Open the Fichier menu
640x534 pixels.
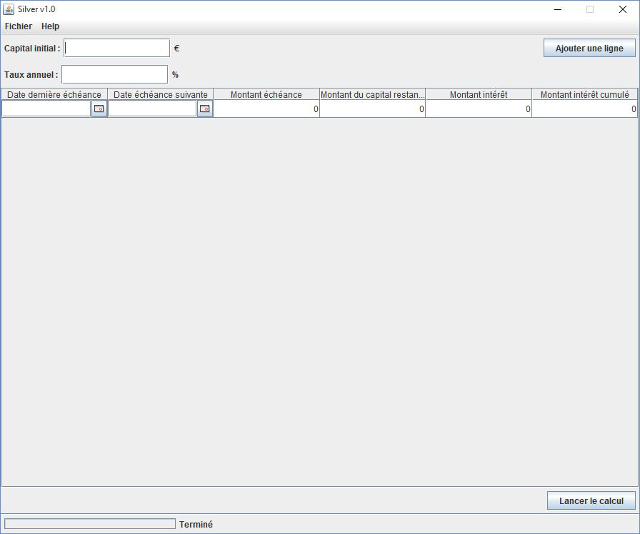coord(18,26)
